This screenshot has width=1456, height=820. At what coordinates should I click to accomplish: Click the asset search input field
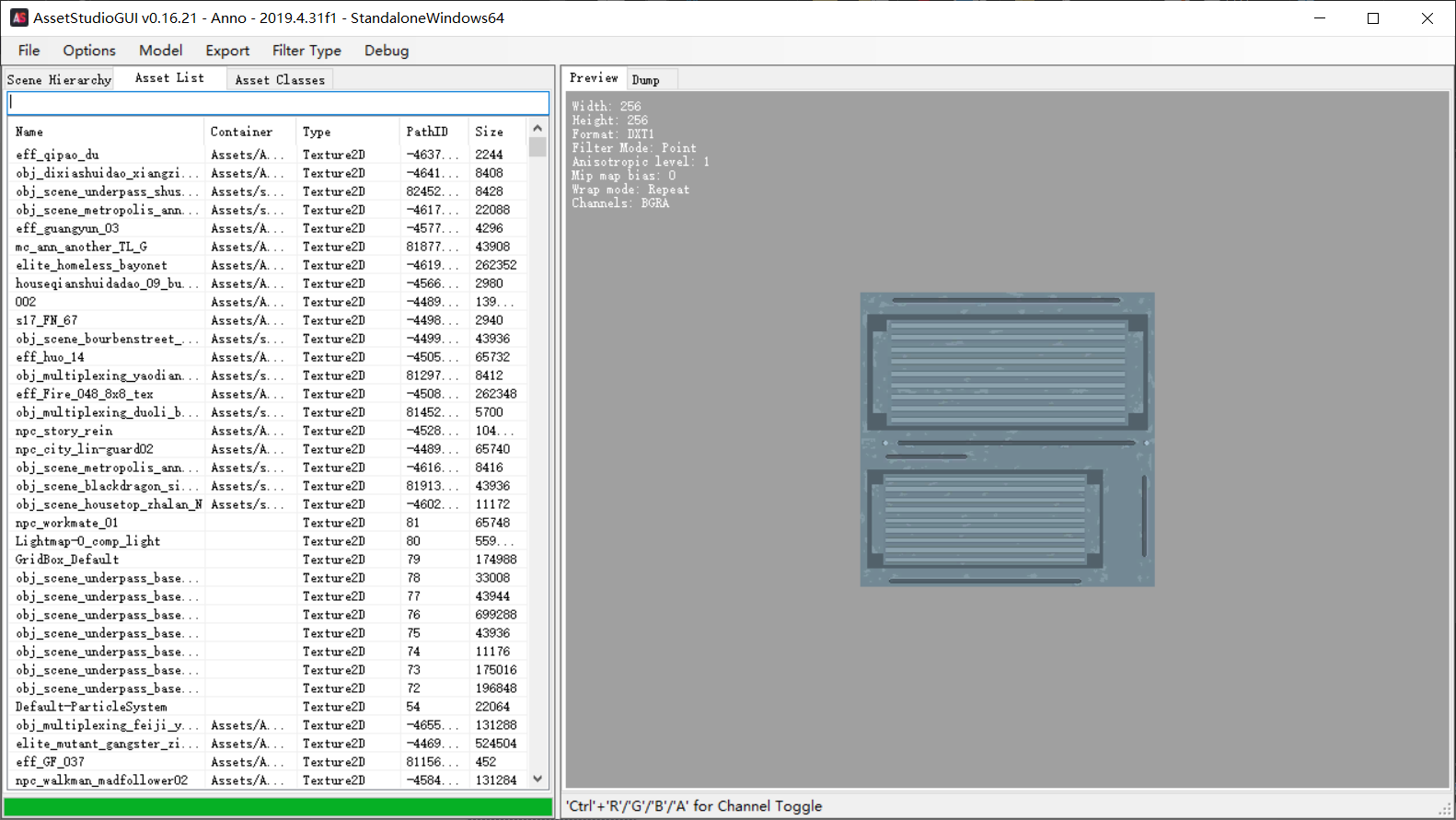click(x=278, y=102)
